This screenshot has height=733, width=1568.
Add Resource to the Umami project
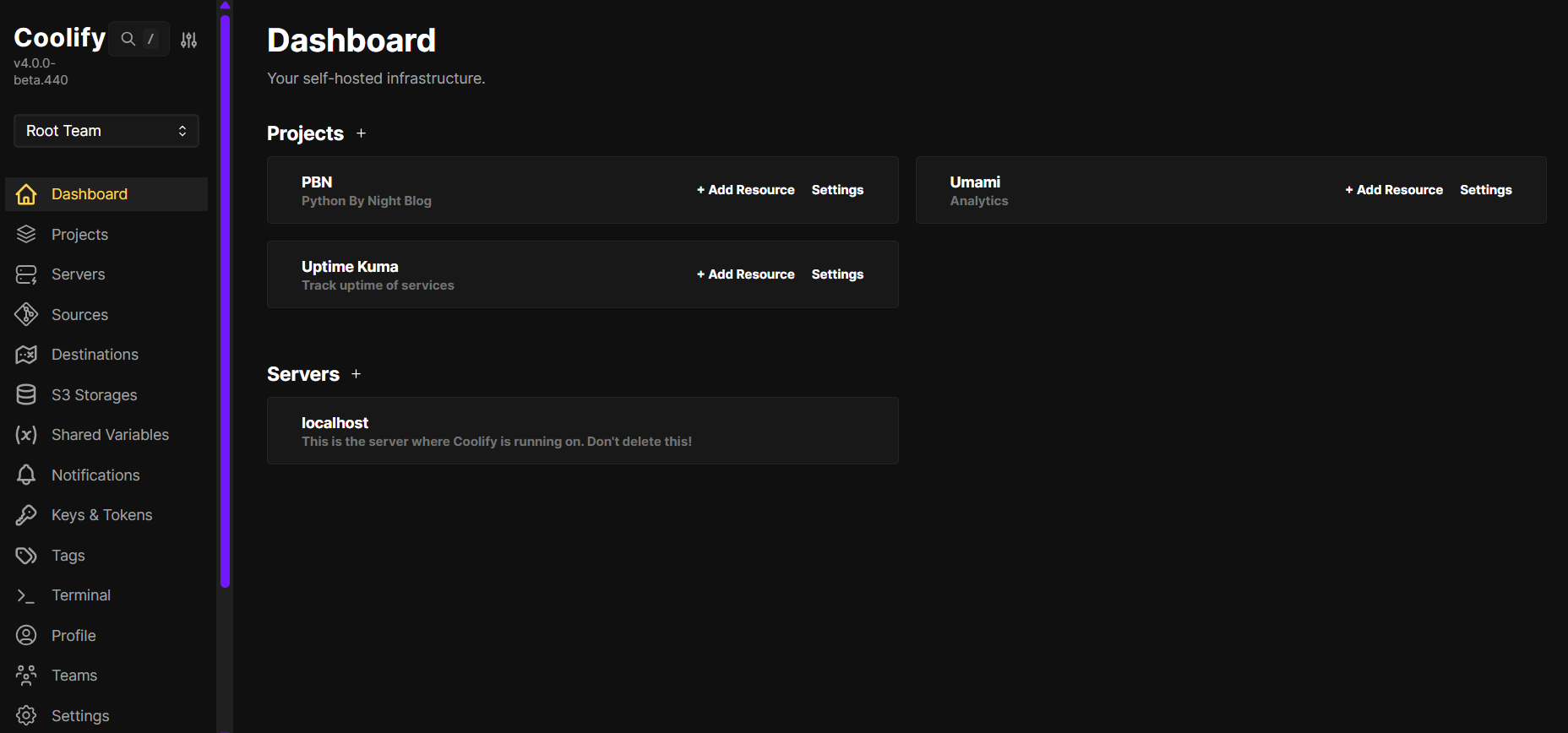[1394, 190]
